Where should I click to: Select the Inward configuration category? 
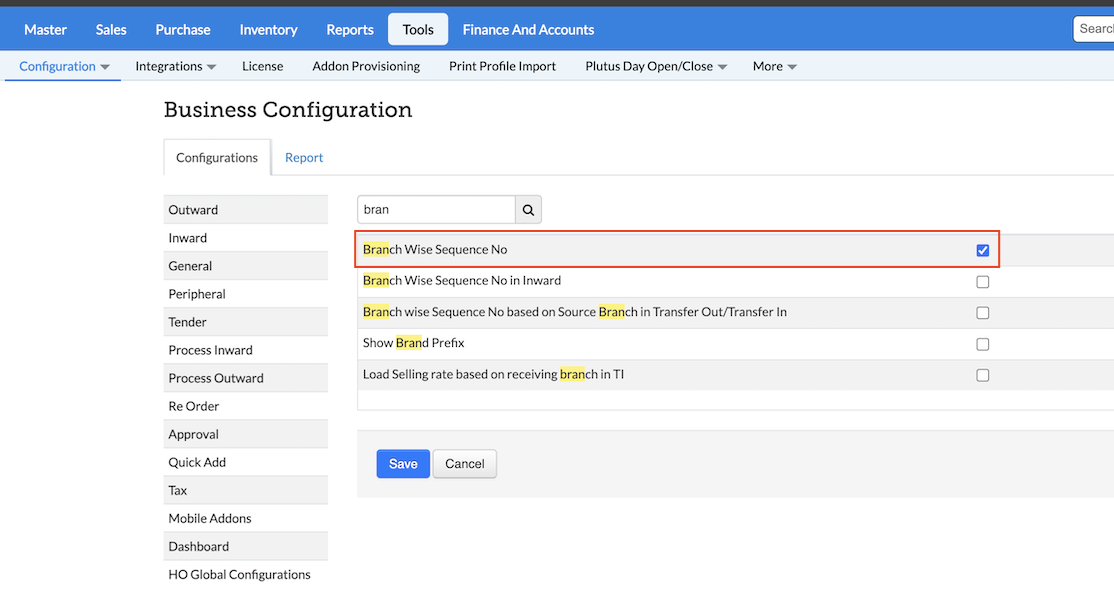click(x=188, y=238)
